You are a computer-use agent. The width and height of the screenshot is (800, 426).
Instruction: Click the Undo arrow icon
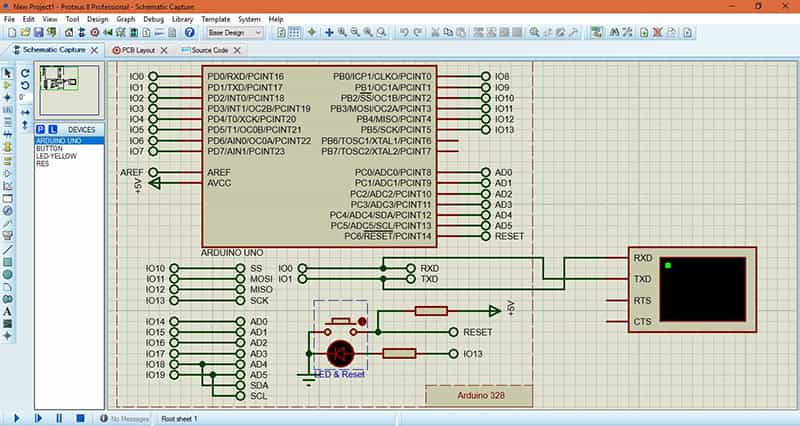pos(404,33)
